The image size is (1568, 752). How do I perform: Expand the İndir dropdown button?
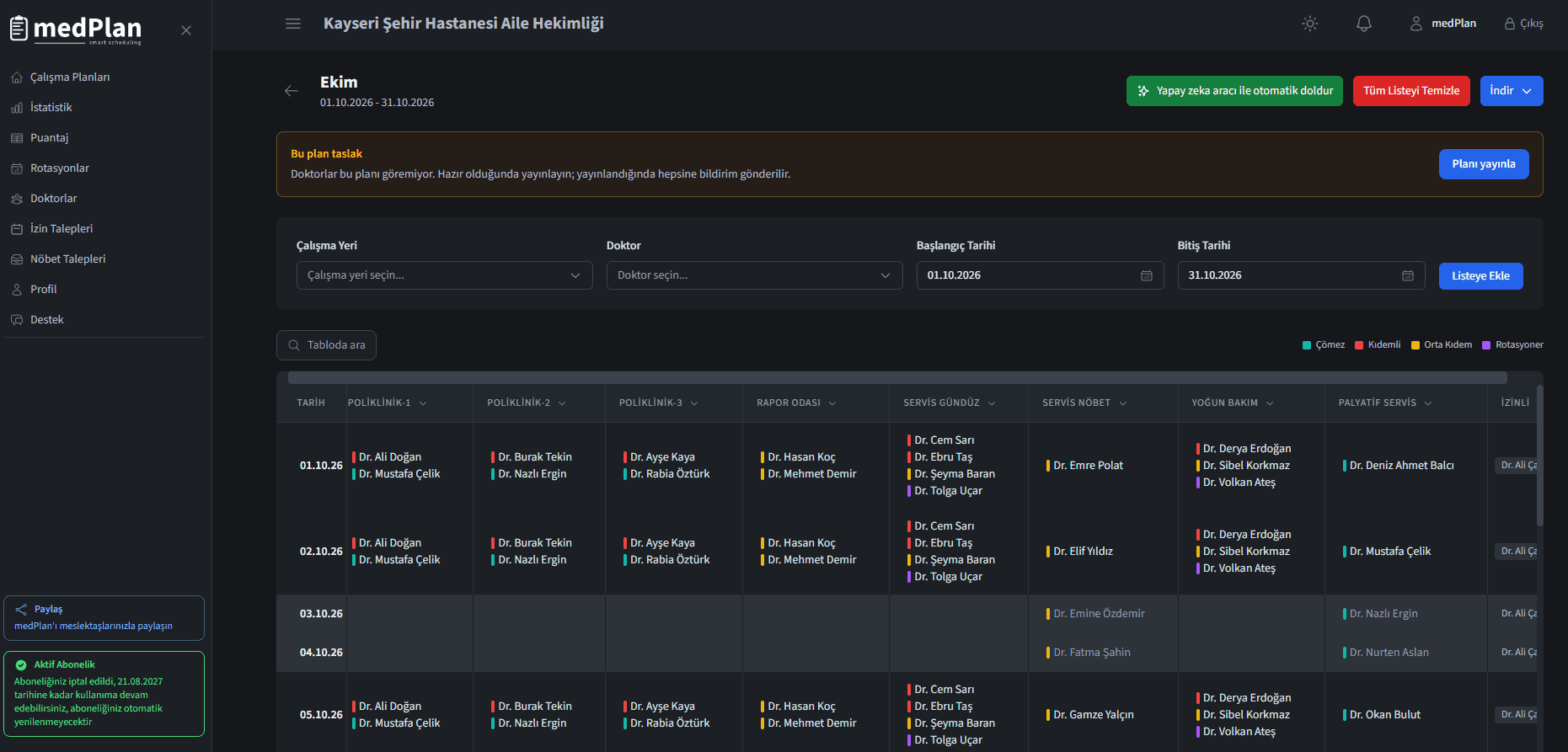tap(1512, 91)
